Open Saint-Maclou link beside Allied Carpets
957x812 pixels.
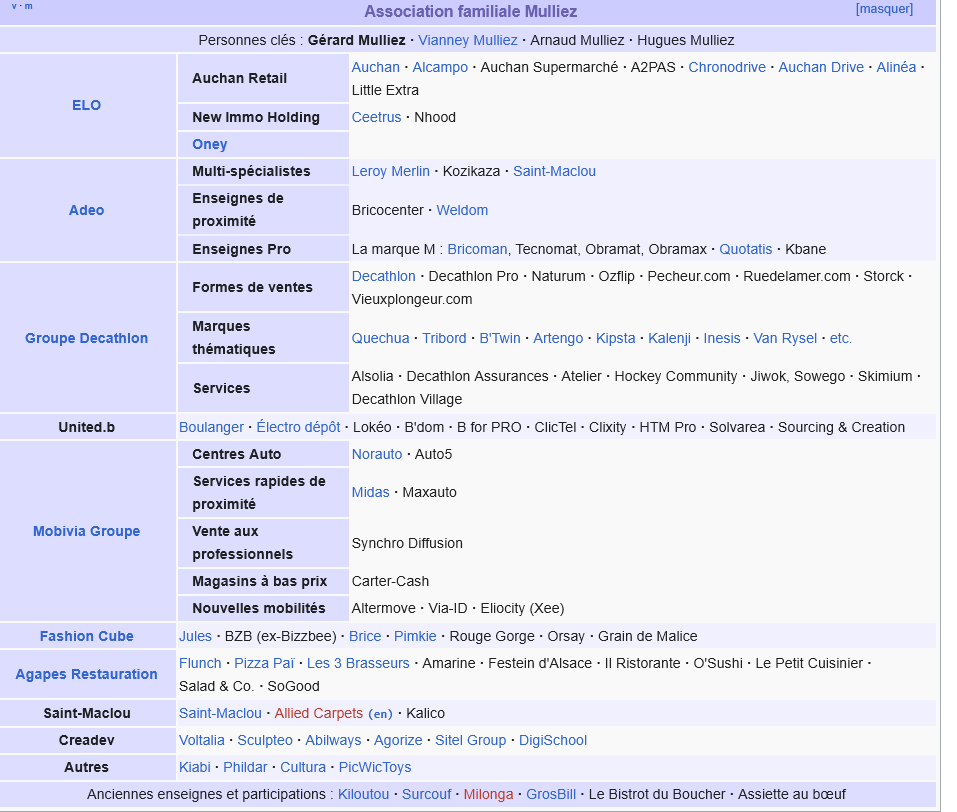pyautogui.click(x=220, y=713)
